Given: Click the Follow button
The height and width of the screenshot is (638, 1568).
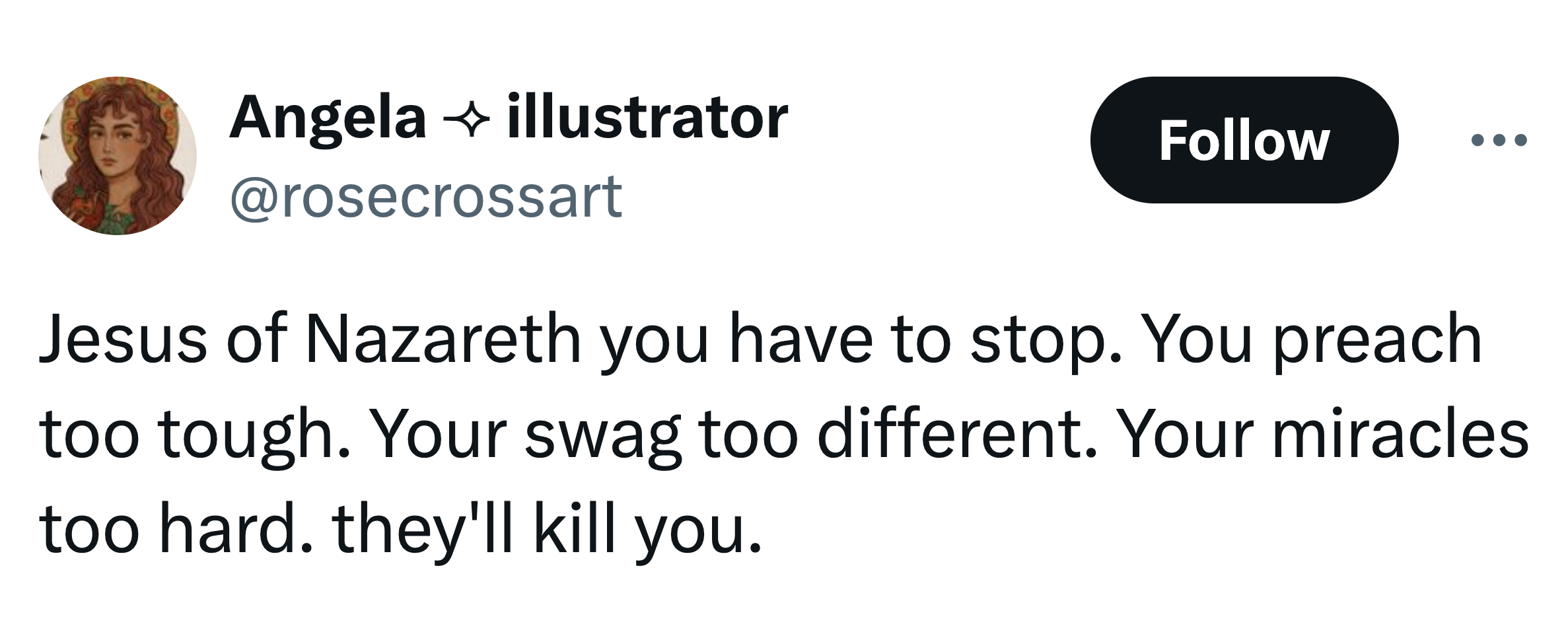Looking at the screenshot, I should point(1244,140).
